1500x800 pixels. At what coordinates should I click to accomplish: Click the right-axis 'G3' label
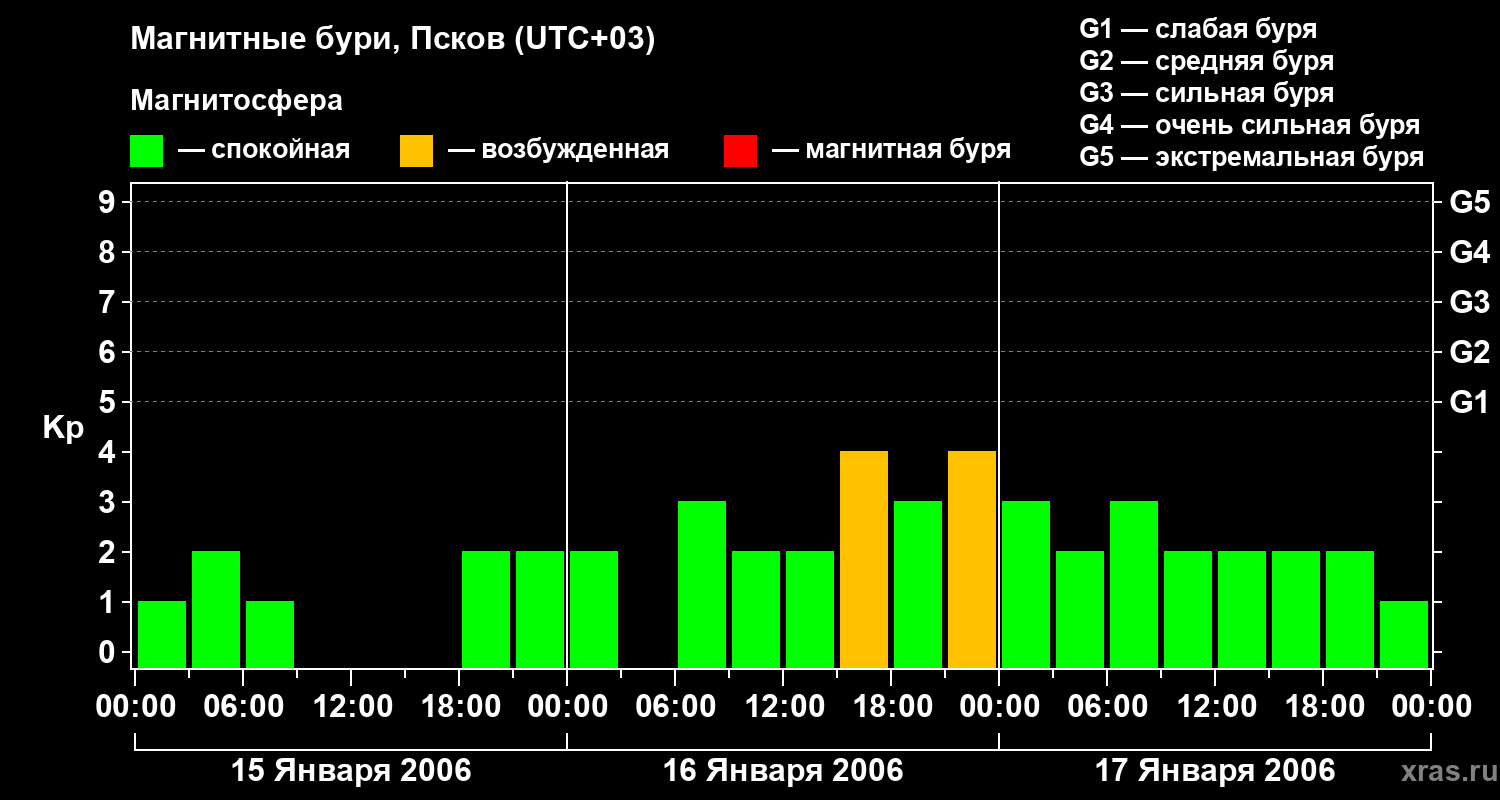tap(1469, 302)
